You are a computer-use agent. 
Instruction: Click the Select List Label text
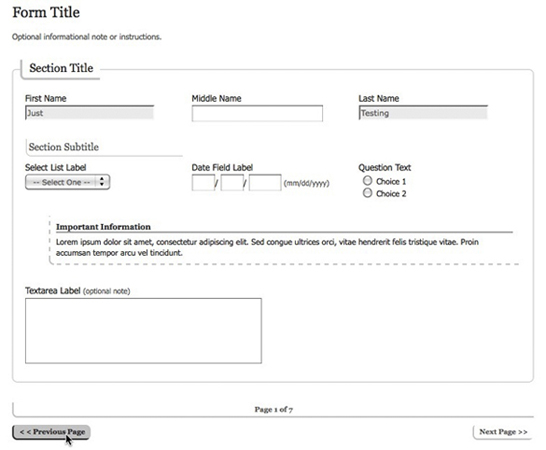pos(56,168)
